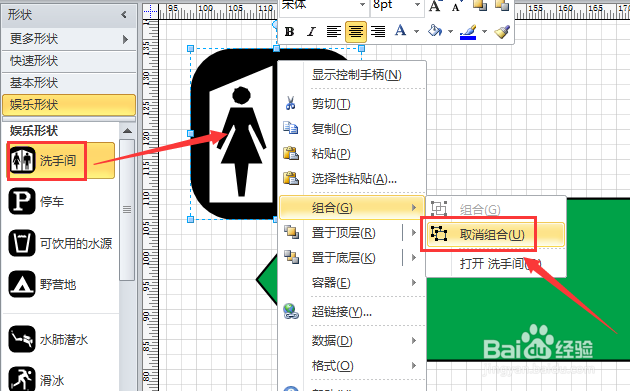Viewport: 630px width, 391px height.
Task: Click the ungroup icon in submenu
Action: pos(439,234)
